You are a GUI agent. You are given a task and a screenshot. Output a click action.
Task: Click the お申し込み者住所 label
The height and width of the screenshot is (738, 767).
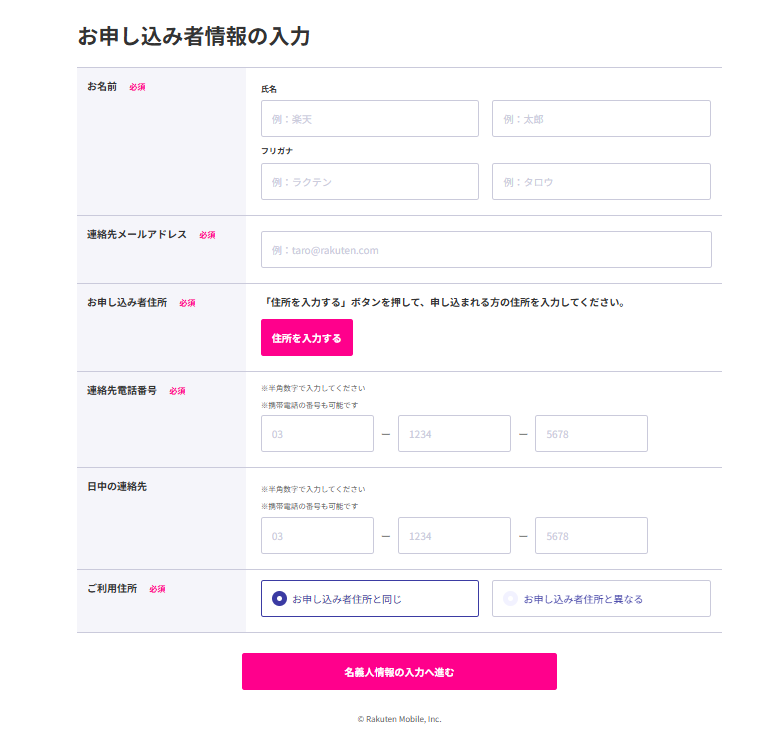pos(127,303)
